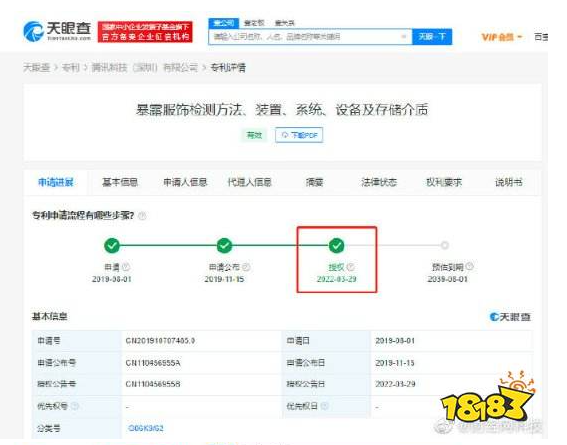Go to 天眼查 home via breadcrumb
567x445 pixels.
pos(36,68)
